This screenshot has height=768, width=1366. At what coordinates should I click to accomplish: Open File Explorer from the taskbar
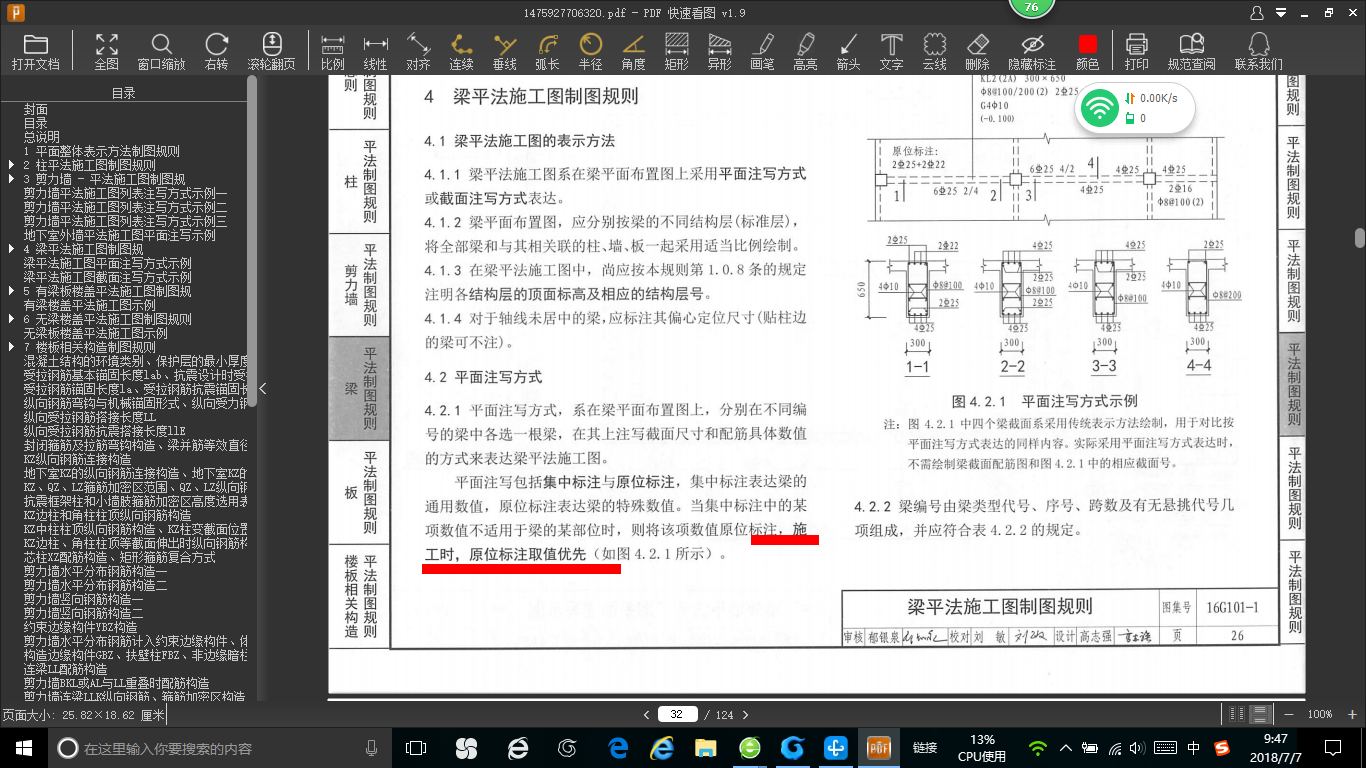point(706,748)
